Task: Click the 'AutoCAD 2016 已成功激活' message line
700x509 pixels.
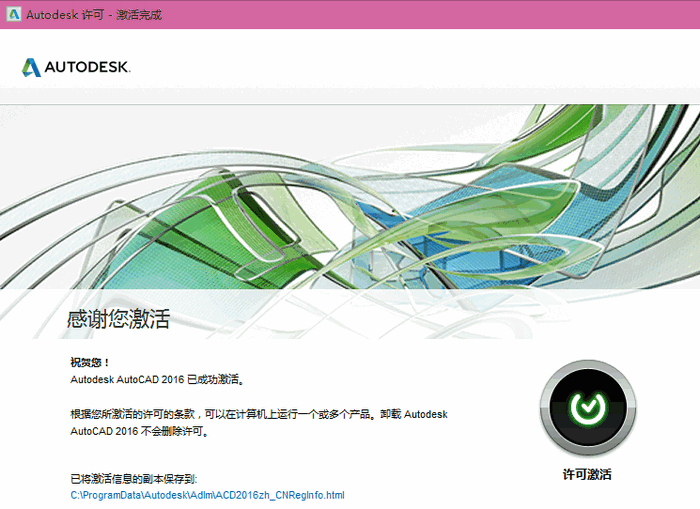Action: [x=157, y=380]
